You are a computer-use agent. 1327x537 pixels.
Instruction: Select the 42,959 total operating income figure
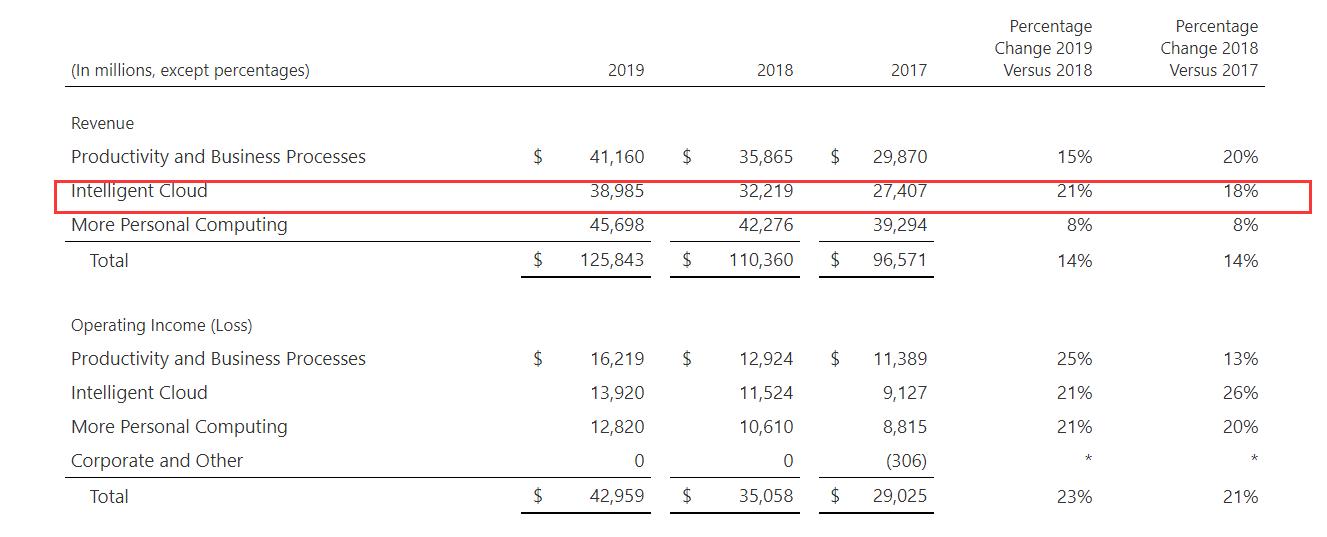point(617,497)
